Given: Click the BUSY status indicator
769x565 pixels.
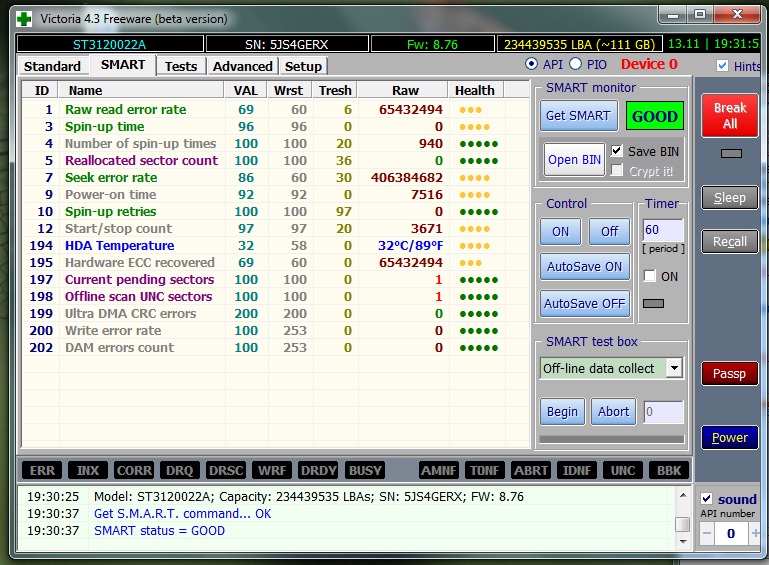Looking at the screenshot, I should point(365,471).
